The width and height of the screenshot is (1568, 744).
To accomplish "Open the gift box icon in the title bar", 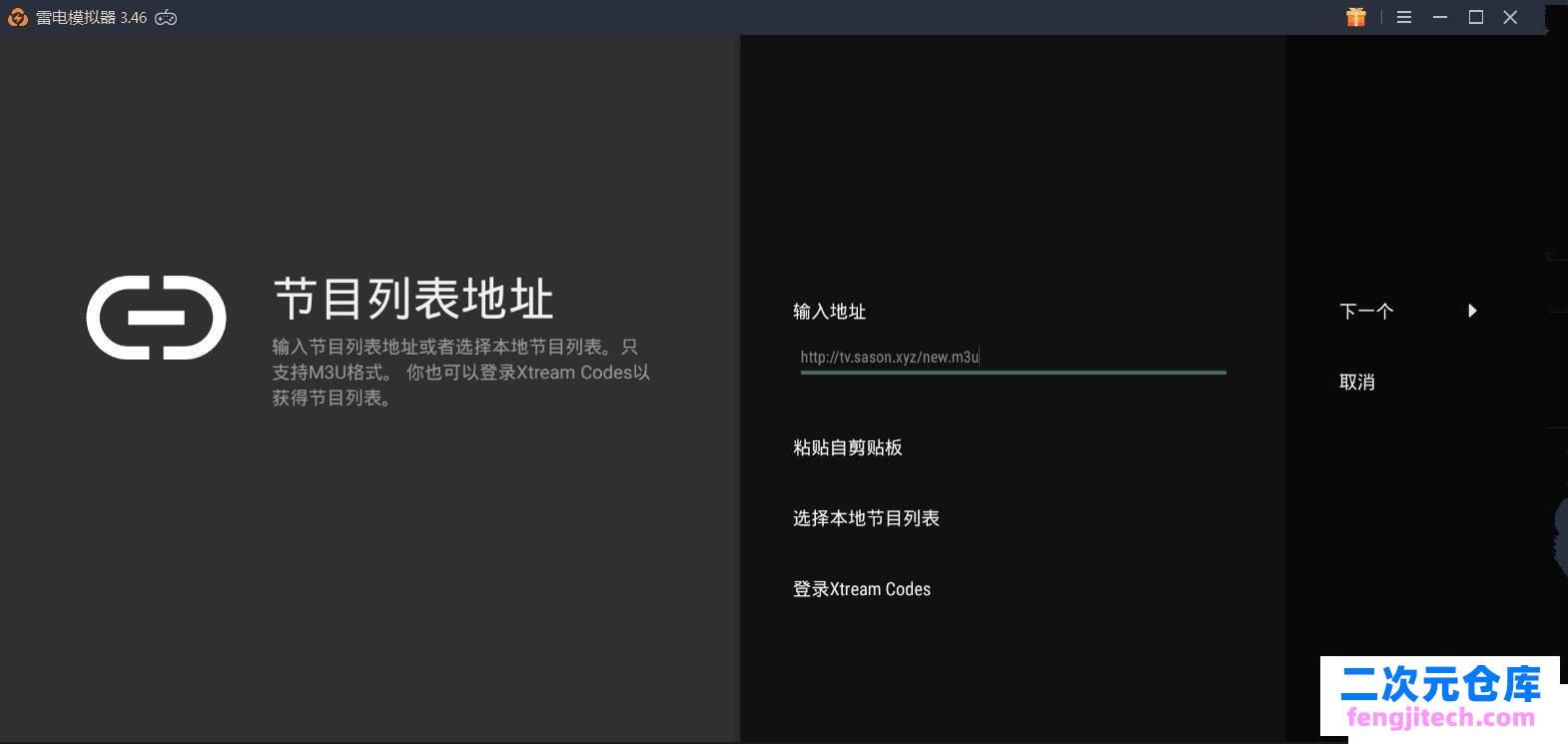I will (1355, 17).
